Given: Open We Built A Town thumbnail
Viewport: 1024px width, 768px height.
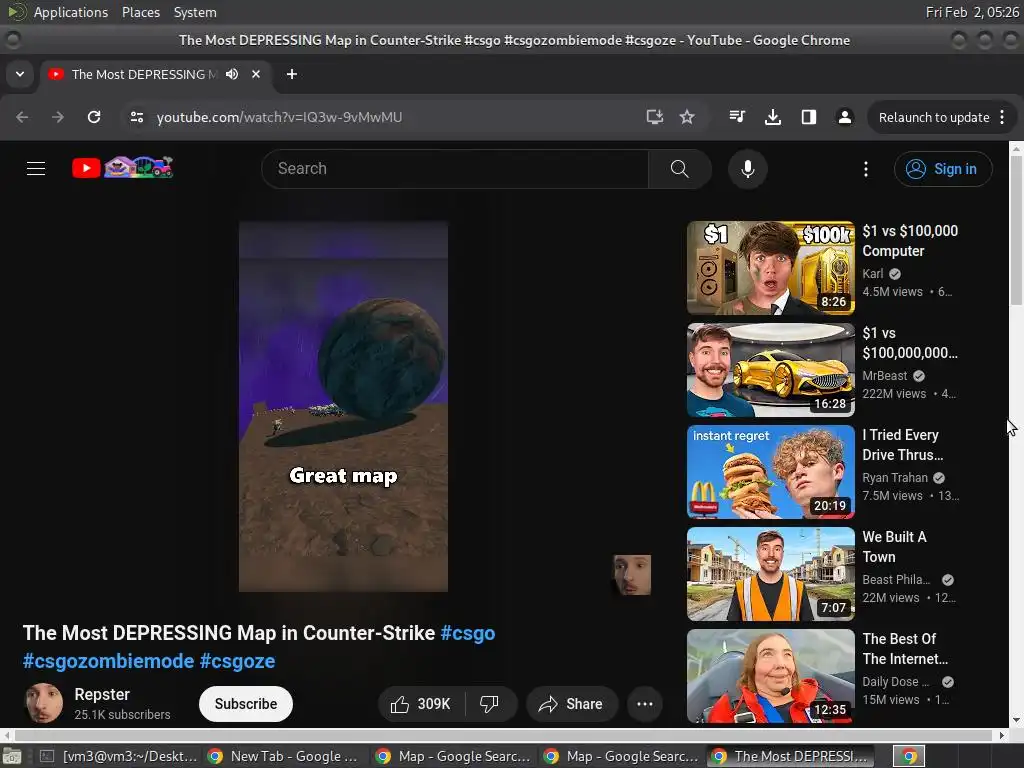Looking at the screenshot, I should [771, 574].
